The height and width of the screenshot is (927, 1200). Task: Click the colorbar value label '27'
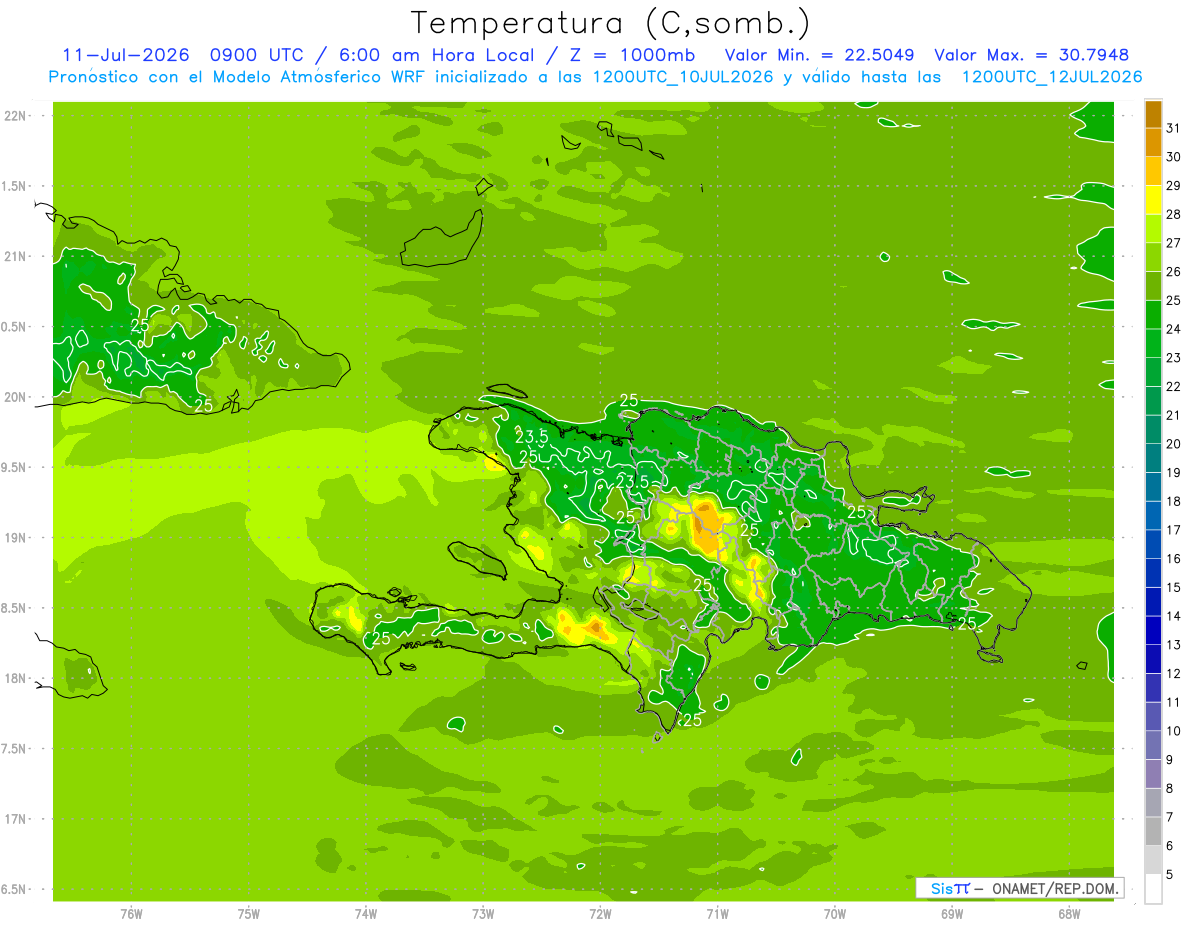tap(1174, 243)
